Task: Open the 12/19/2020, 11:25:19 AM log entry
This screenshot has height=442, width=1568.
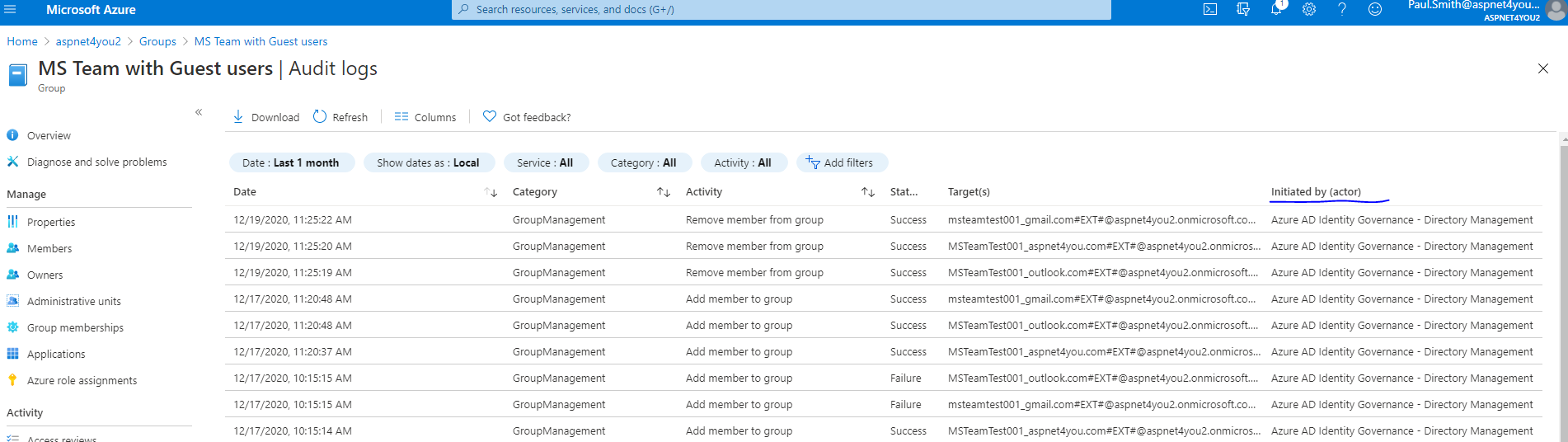Action: click(x=884, y=272)
